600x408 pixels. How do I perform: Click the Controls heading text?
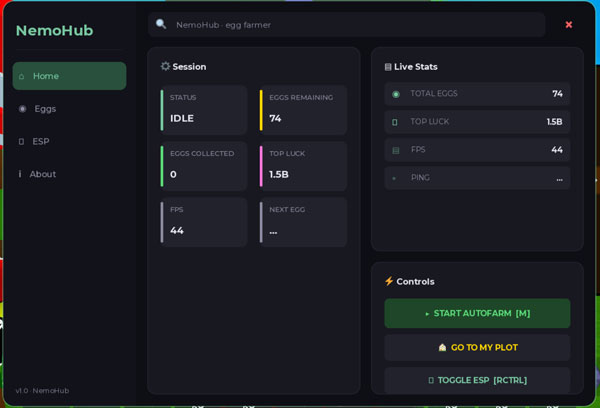416,281
